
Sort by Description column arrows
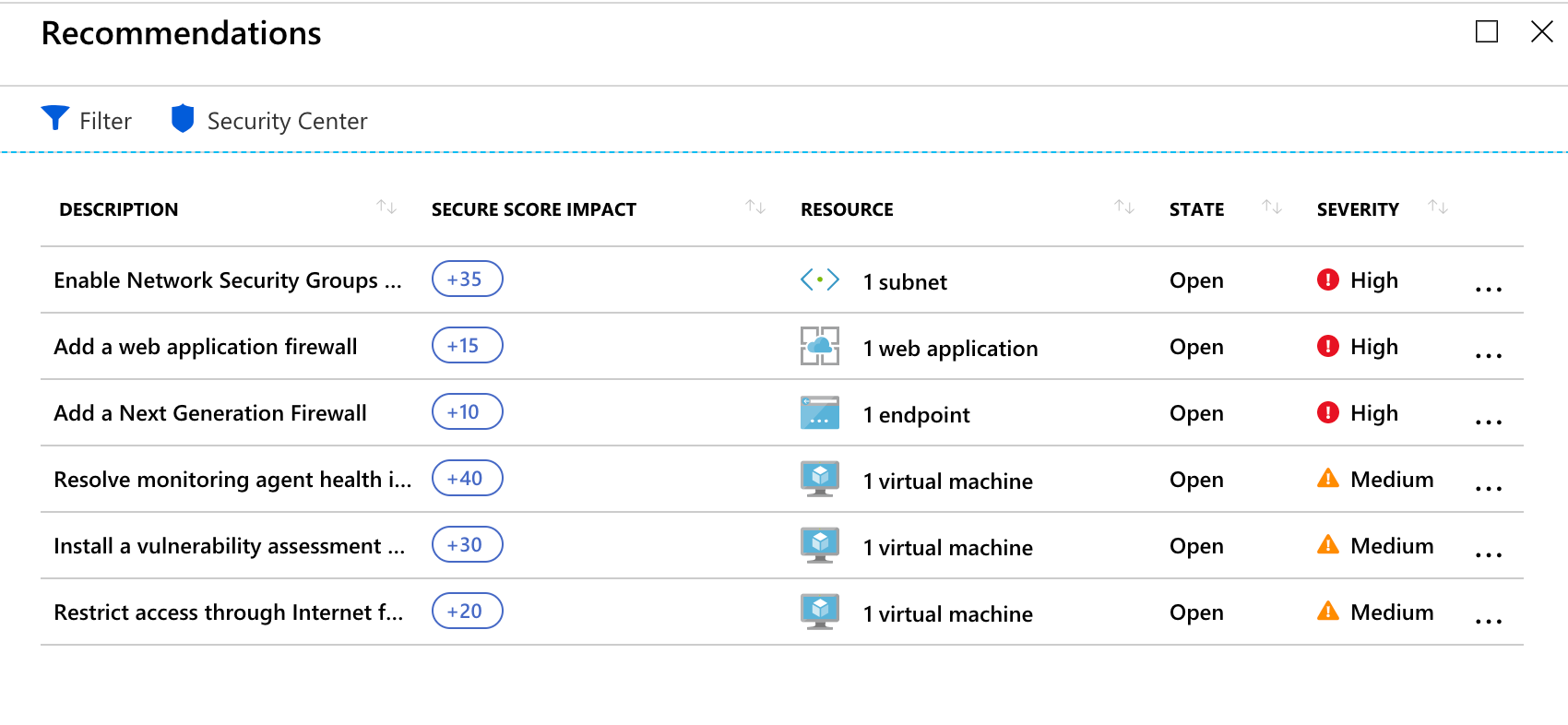pyautogui.click(x=386, y=208)
